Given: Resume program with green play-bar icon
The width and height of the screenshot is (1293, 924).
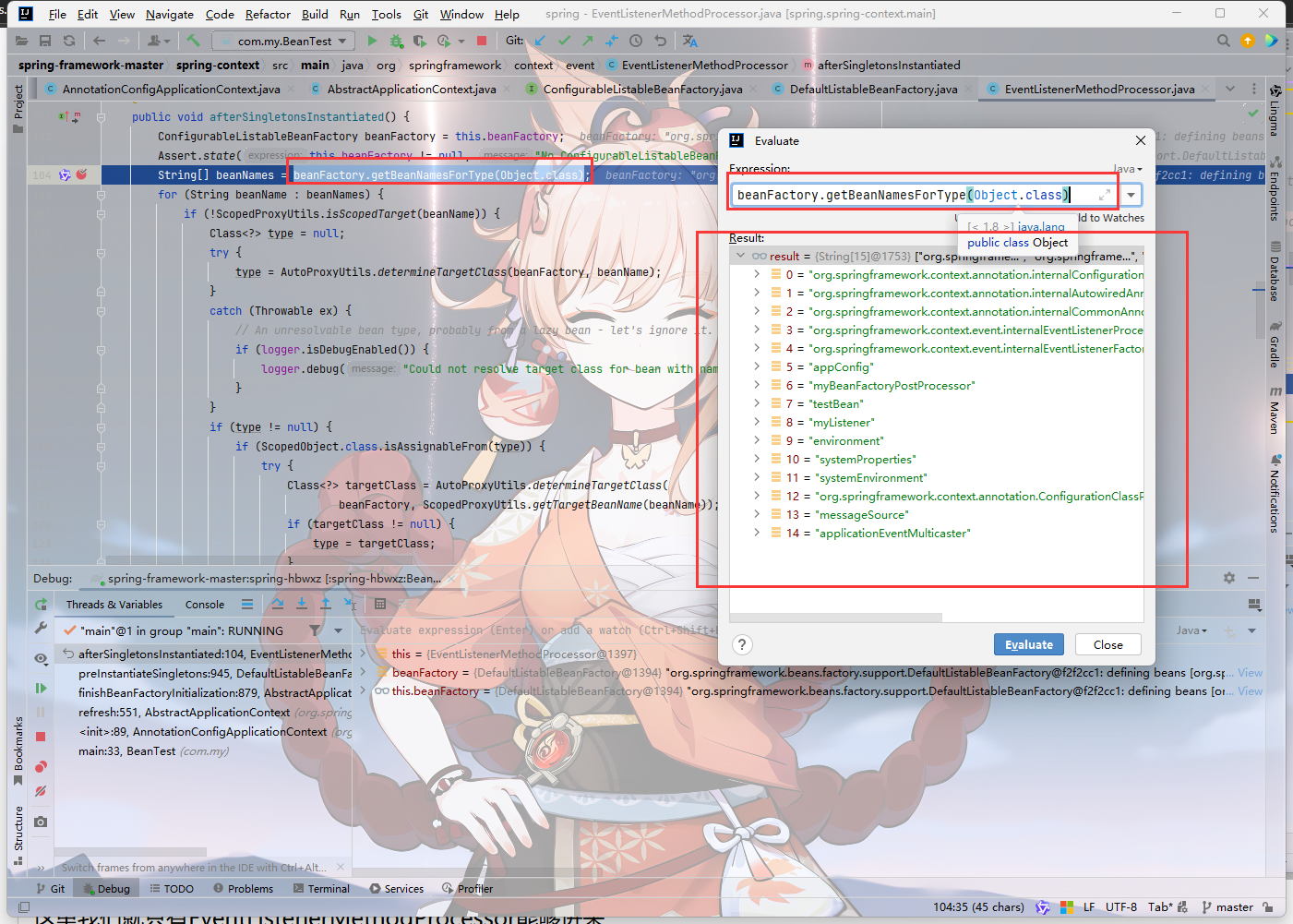Looking at the screenshot, I should coord(41,688).
